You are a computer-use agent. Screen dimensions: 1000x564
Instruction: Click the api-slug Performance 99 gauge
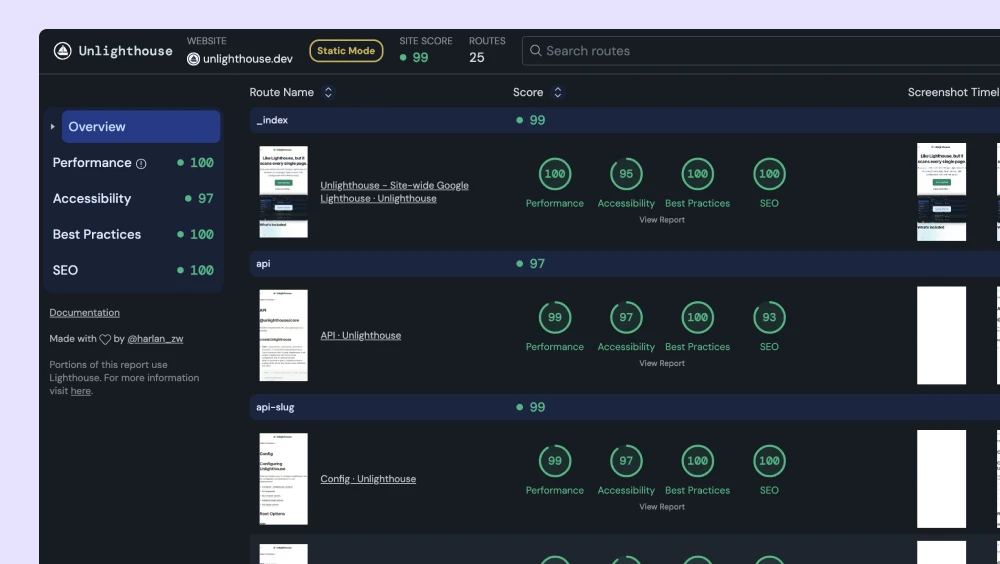(x=555, y=461)
